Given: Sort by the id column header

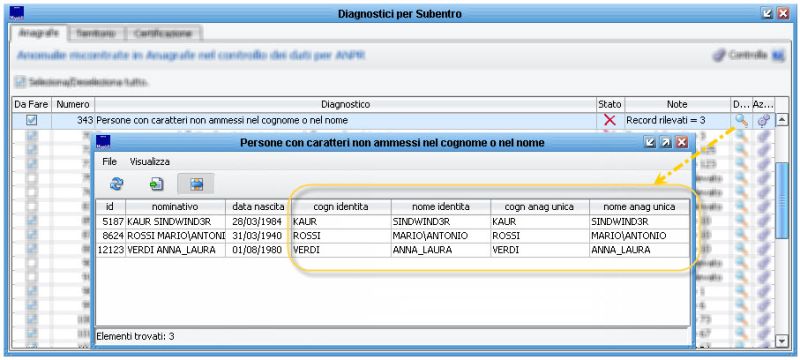Looking at the screenshot, I should (110, 207).
